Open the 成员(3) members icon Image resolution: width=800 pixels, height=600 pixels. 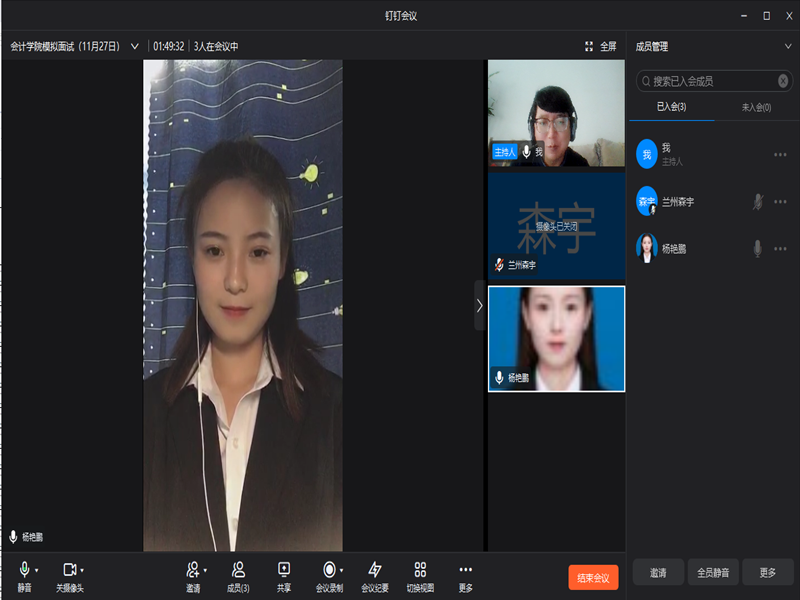238,570
